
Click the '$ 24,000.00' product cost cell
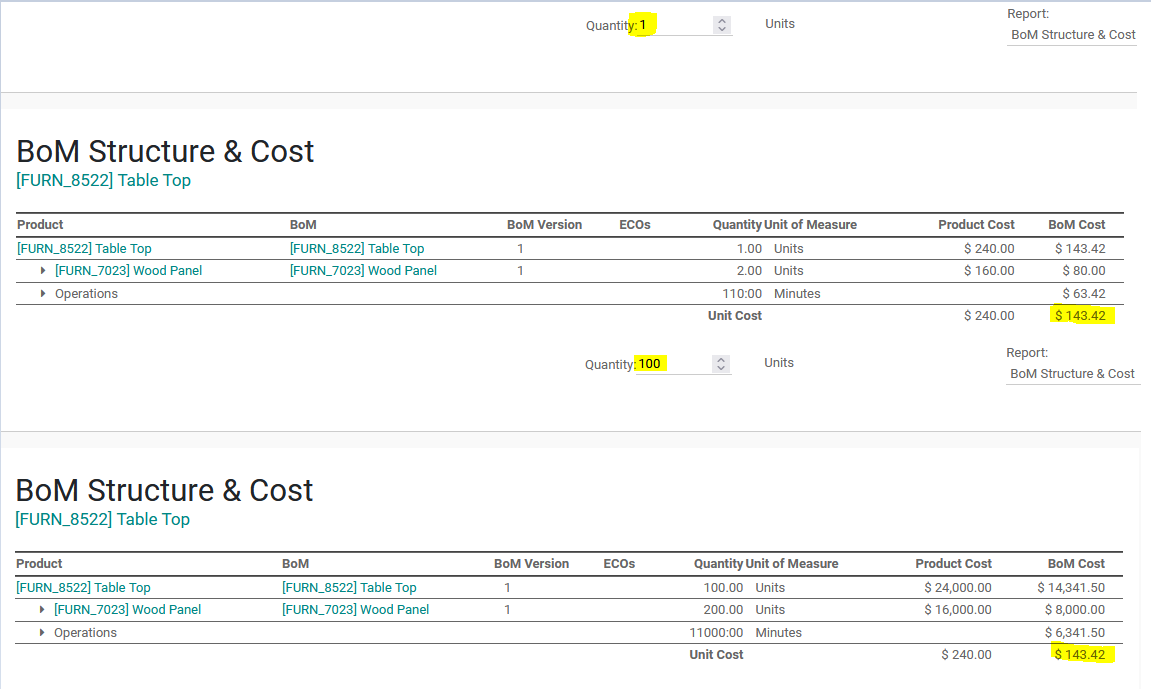point(958,588)
